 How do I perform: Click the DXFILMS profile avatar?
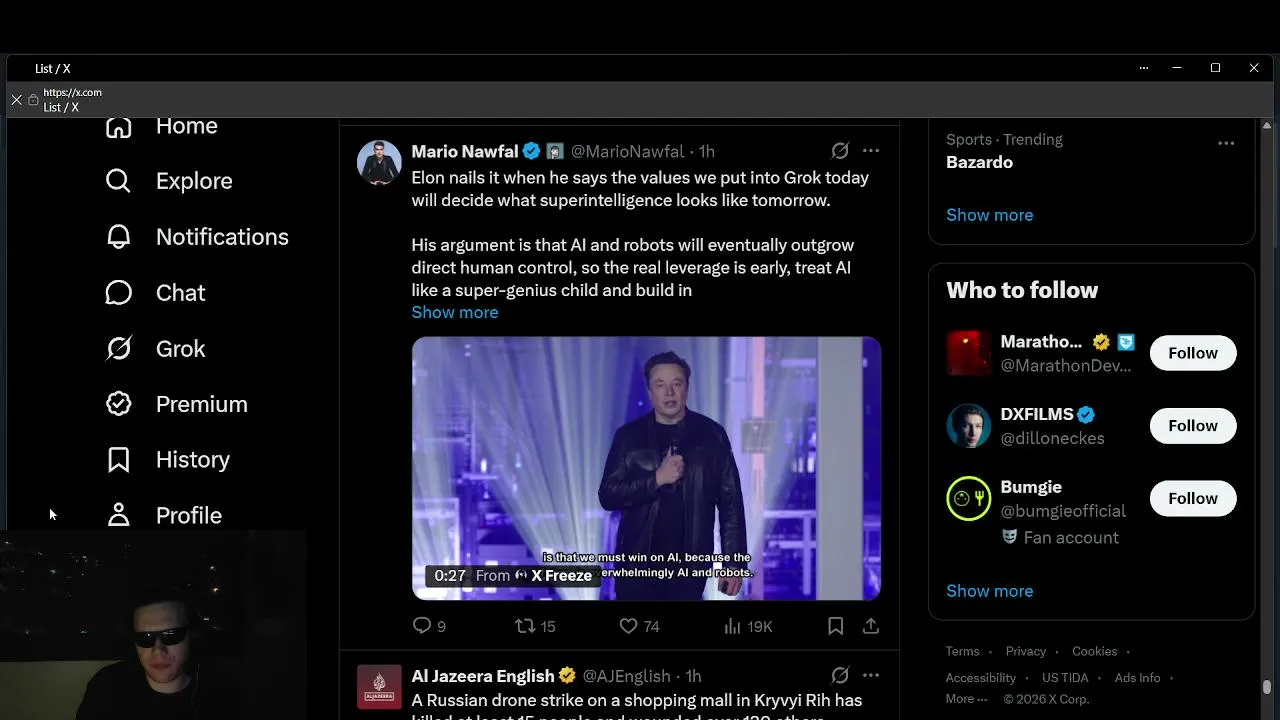coord(968,426)
